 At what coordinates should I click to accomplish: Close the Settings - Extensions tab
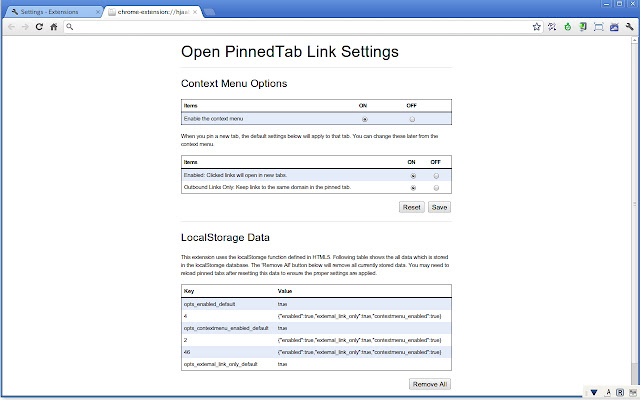click(98, 12)
